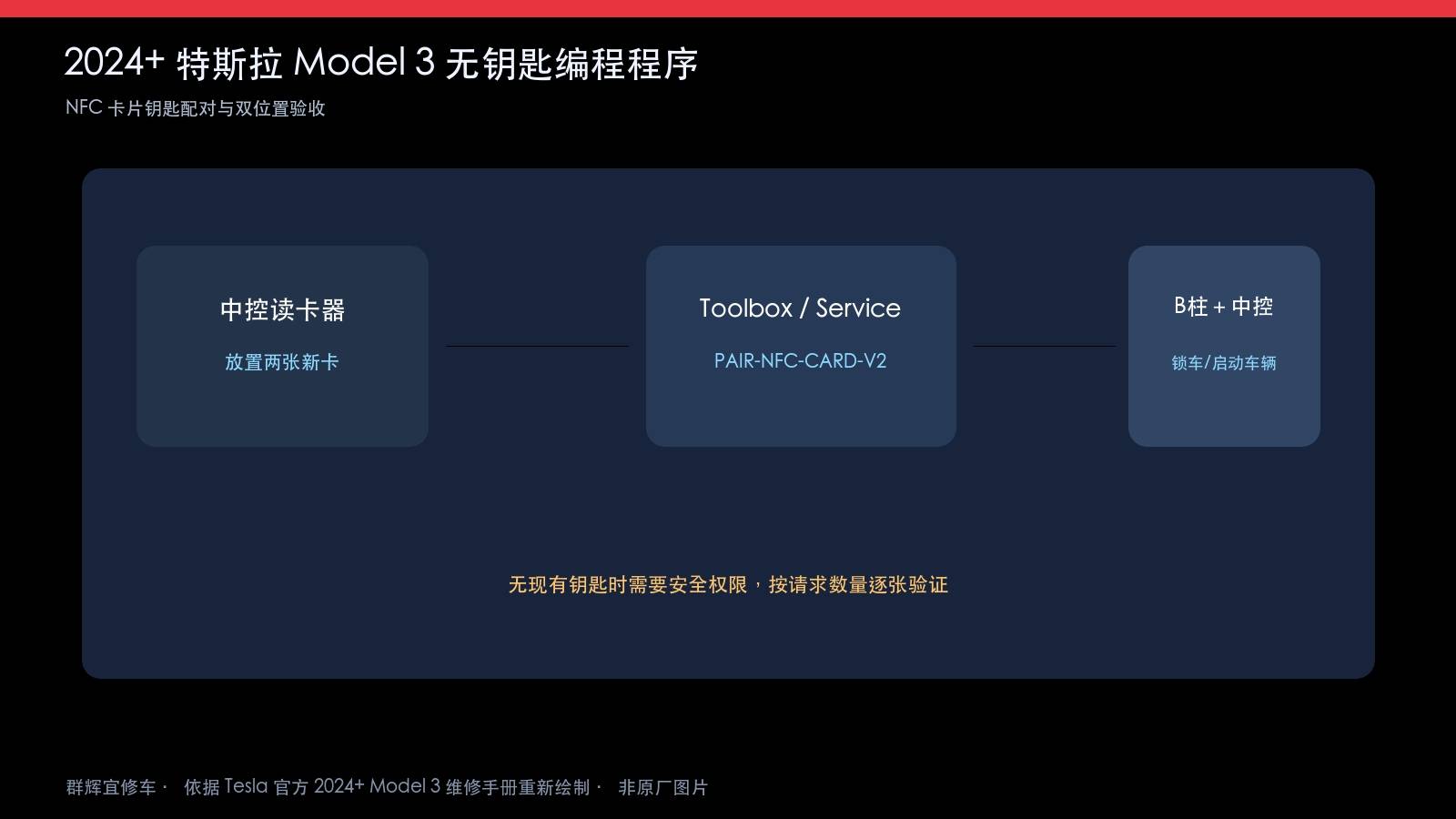Click the orange note '无现有钥匙时需要安全权限，按请求数量逐张验证'
The image size is (1456, 819).
tap(728, 584)
